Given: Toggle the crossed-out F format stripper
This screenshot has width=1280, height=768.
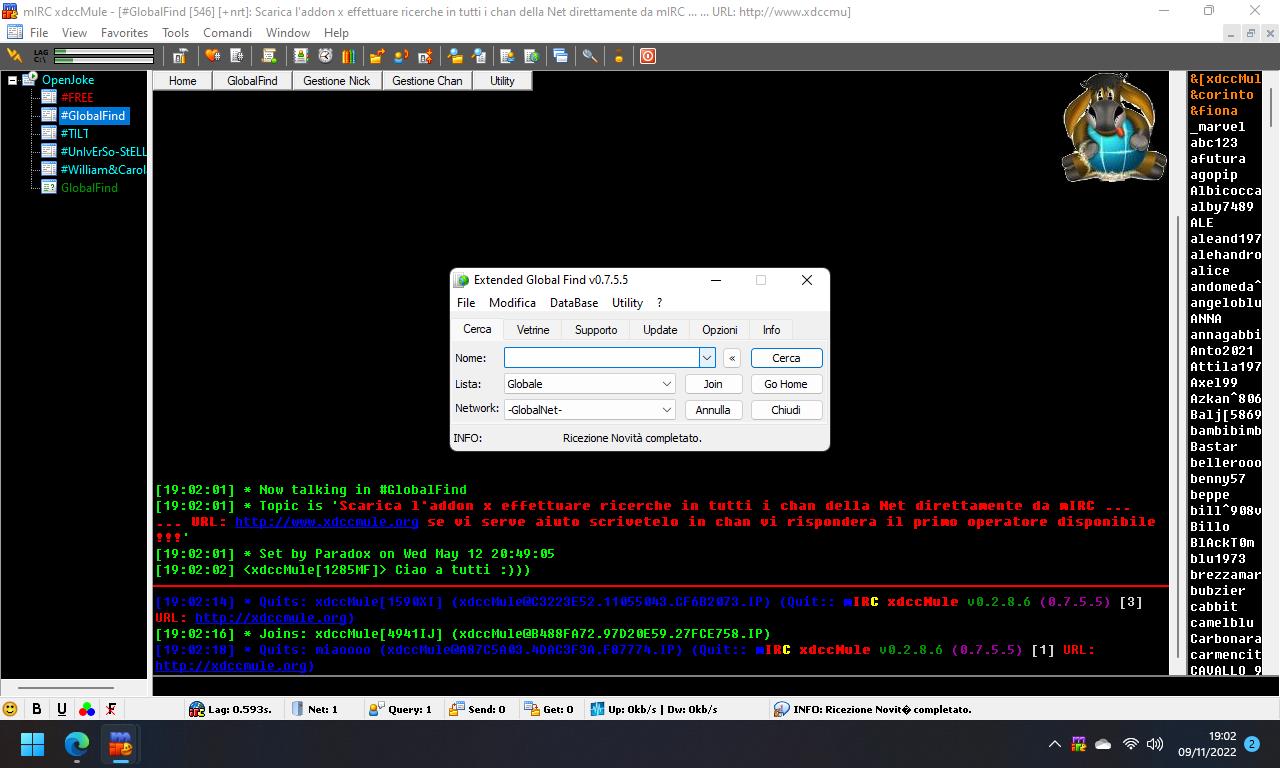Looking at the screenshot, I should point(111,709).
